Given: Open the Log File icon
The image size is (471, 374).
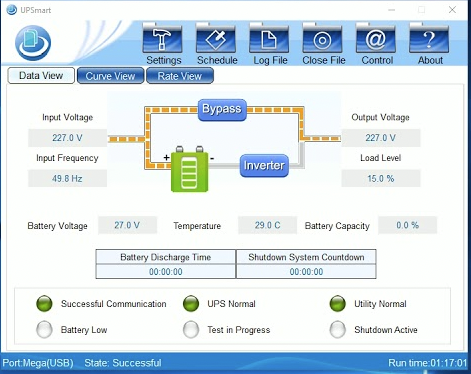Looking at the screenshot, I should [269, 38].
